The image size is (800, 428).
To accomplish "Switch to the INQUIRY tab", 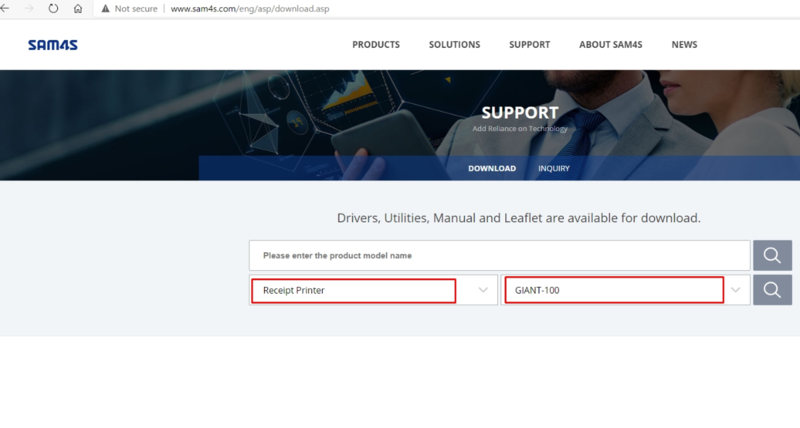I will coord(553,168).
